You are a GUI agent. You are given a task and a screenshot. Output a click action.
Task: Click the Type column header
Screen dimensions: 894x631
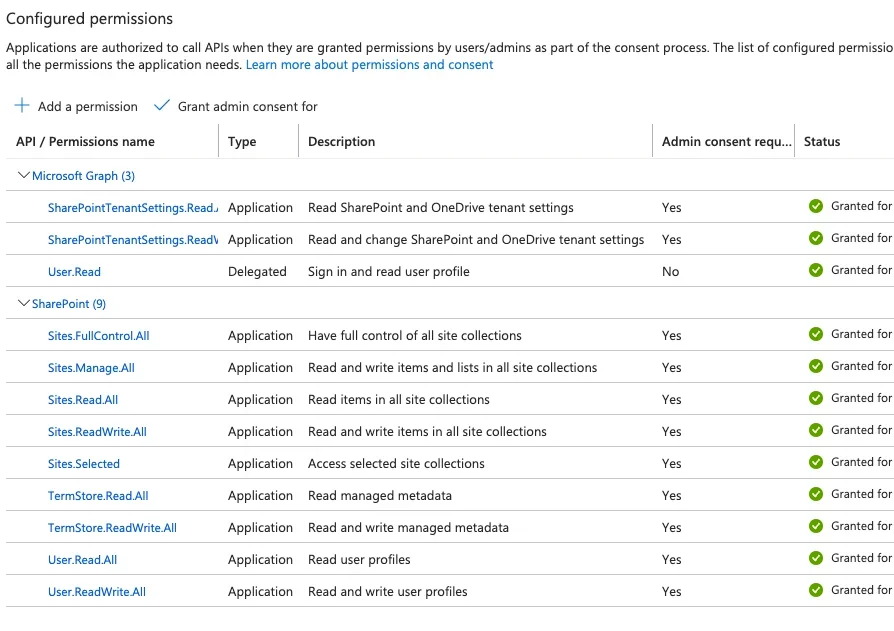(242, 142)
